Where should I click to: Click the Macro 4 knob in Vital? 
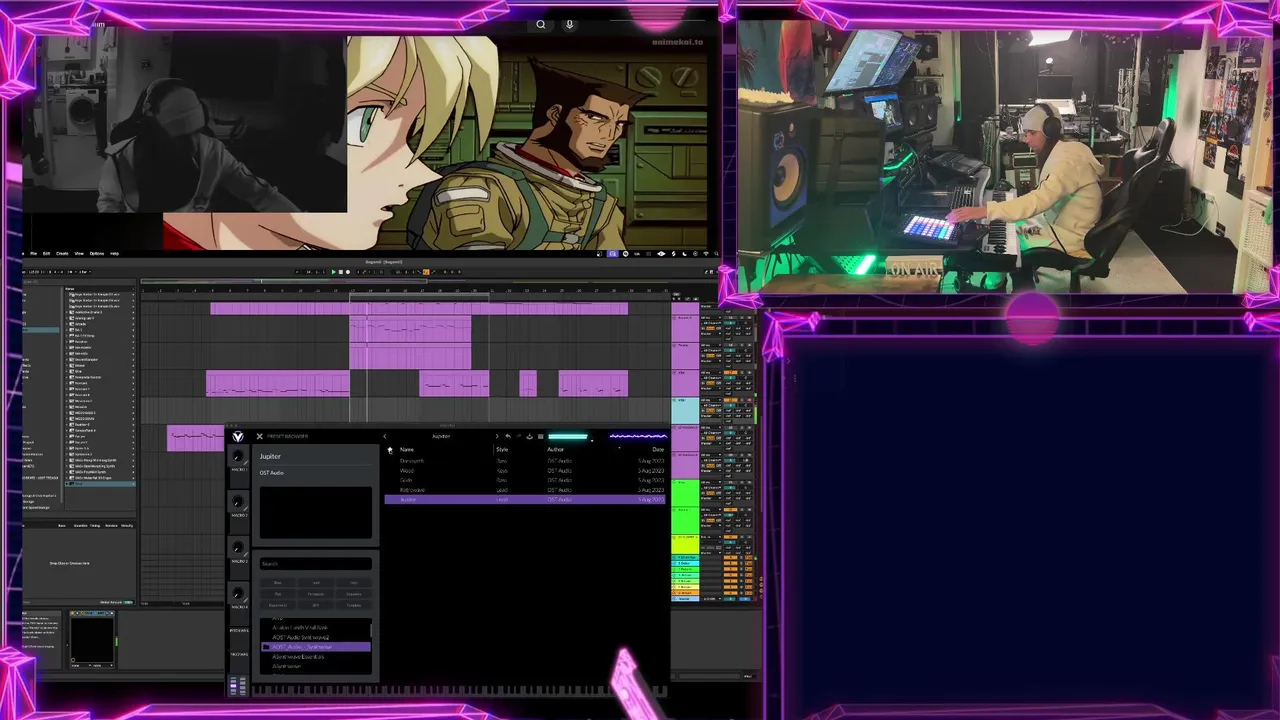pos(238,592)
